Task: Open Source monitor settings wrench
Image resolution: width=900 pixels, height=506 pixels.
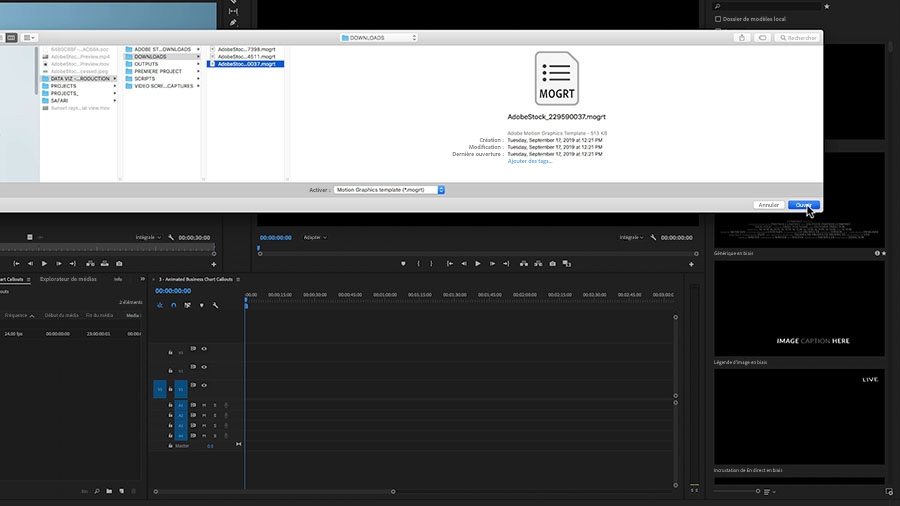Action: 170,238
